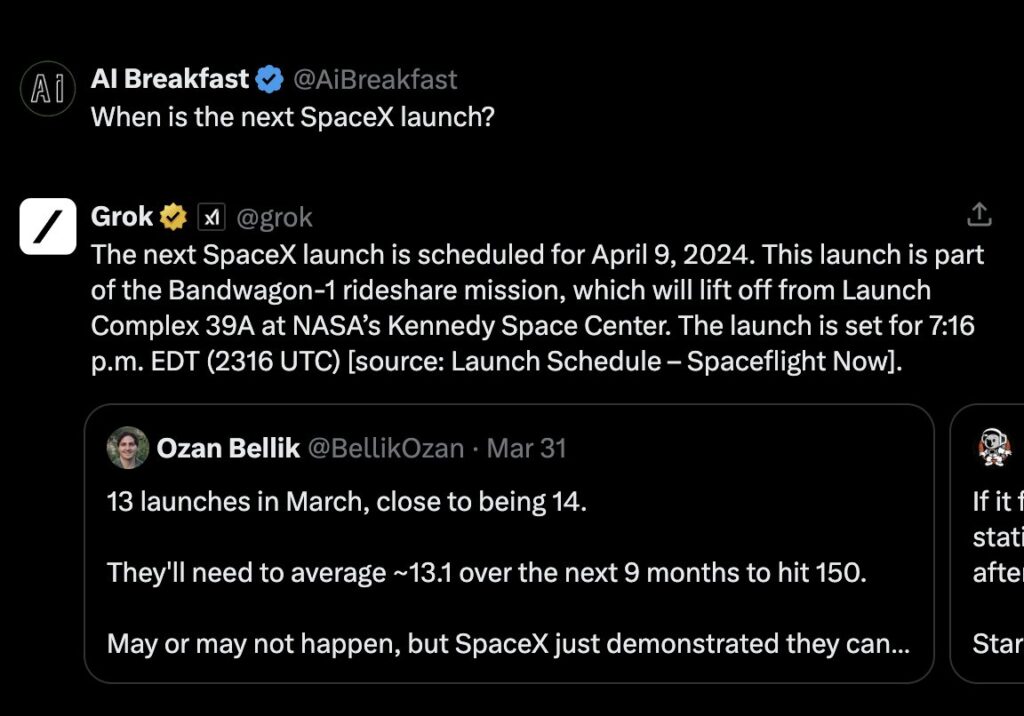Click the blue verified badge next to AI Breakfast

(x=269, y=80)
